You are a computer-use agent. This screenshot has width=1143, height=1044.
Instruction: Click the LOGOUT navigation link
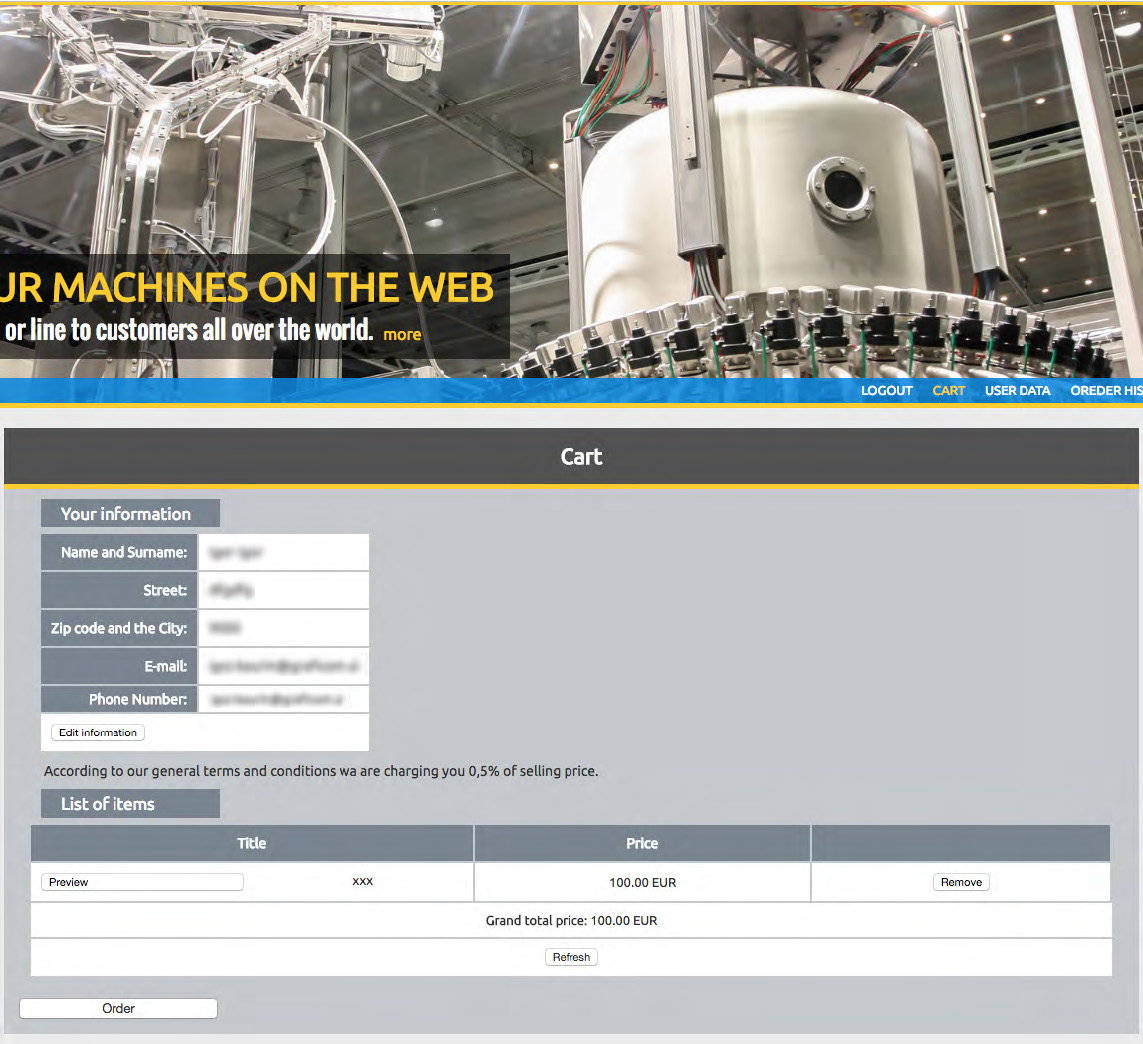pyautogui.click(x=886, y=391)
